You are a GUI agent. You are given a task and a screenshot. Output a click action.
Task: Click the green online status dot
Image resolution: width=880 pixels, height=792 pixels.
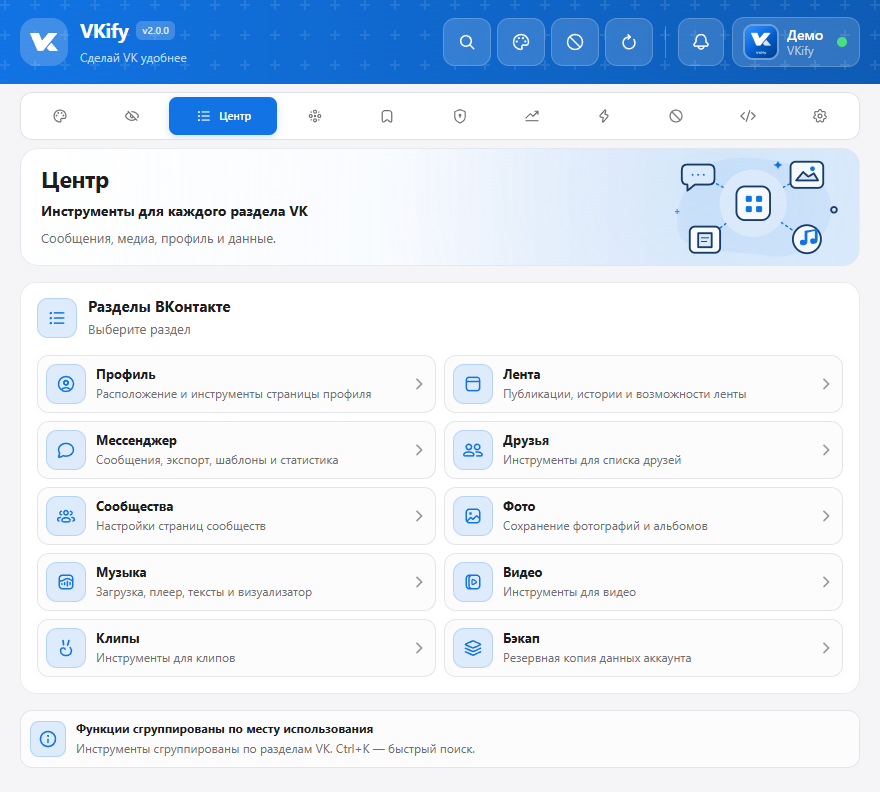(841, 42)
